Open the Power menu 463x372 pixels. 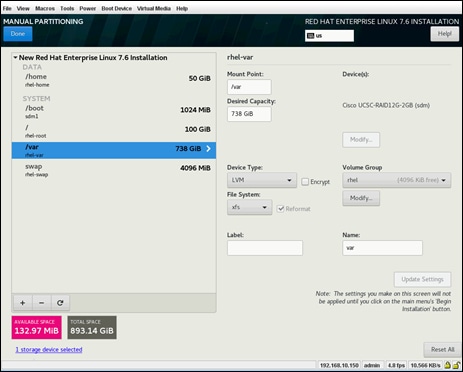[x=88, y=8]
